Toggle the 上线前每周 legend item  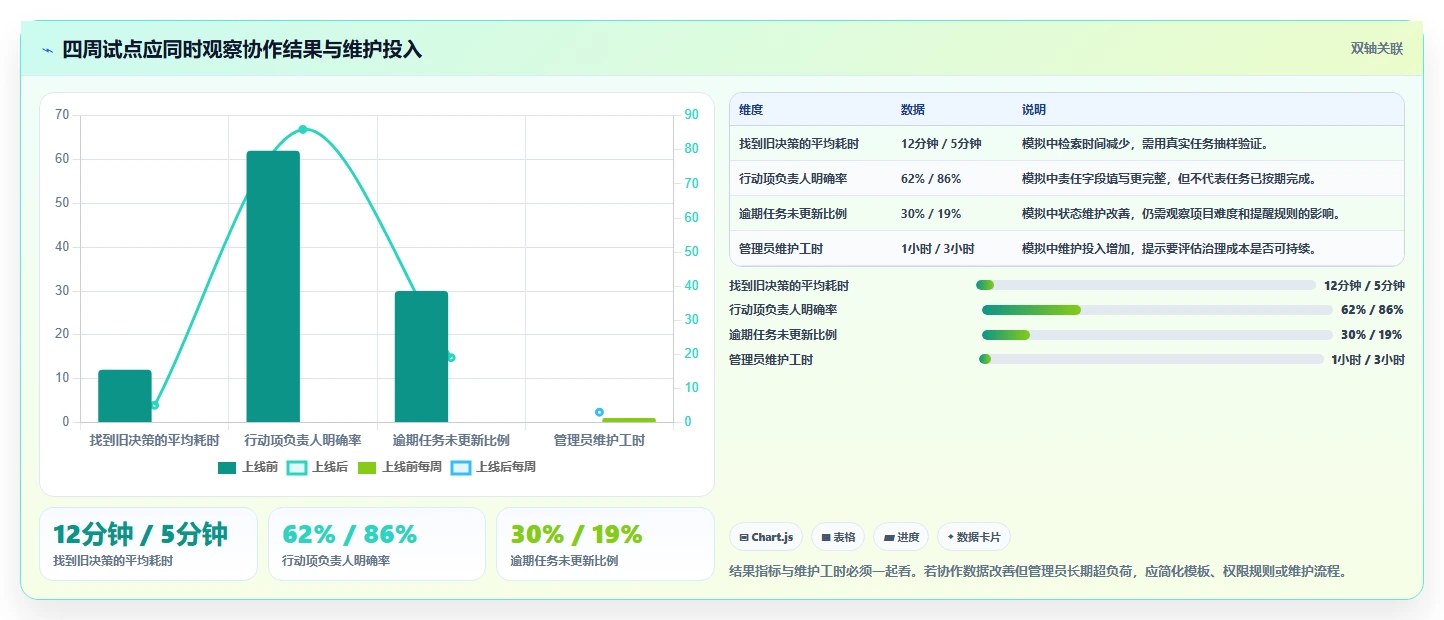tap(400, 467)
